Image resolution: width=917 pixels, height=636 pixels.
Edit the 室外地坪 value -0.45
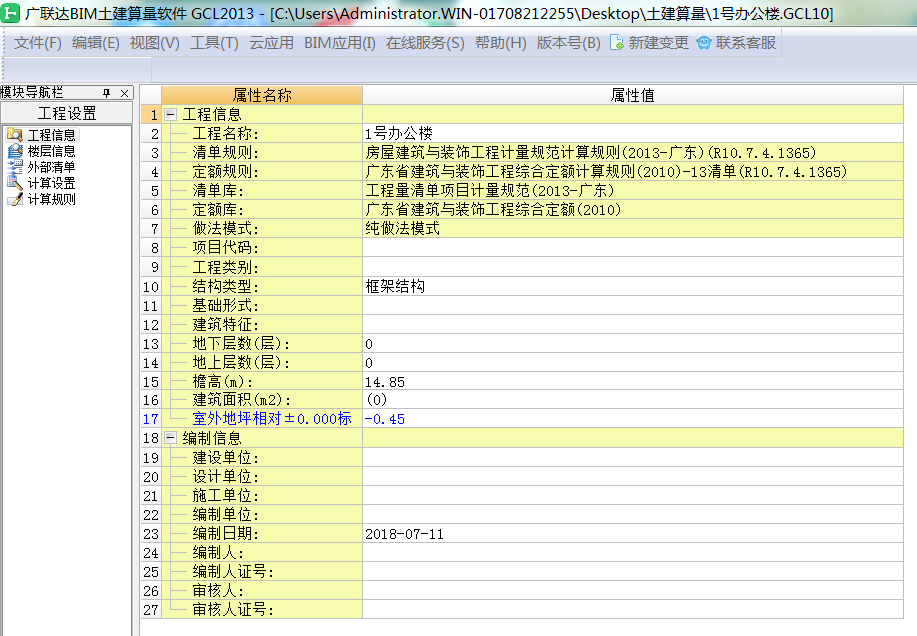[633, 419]
